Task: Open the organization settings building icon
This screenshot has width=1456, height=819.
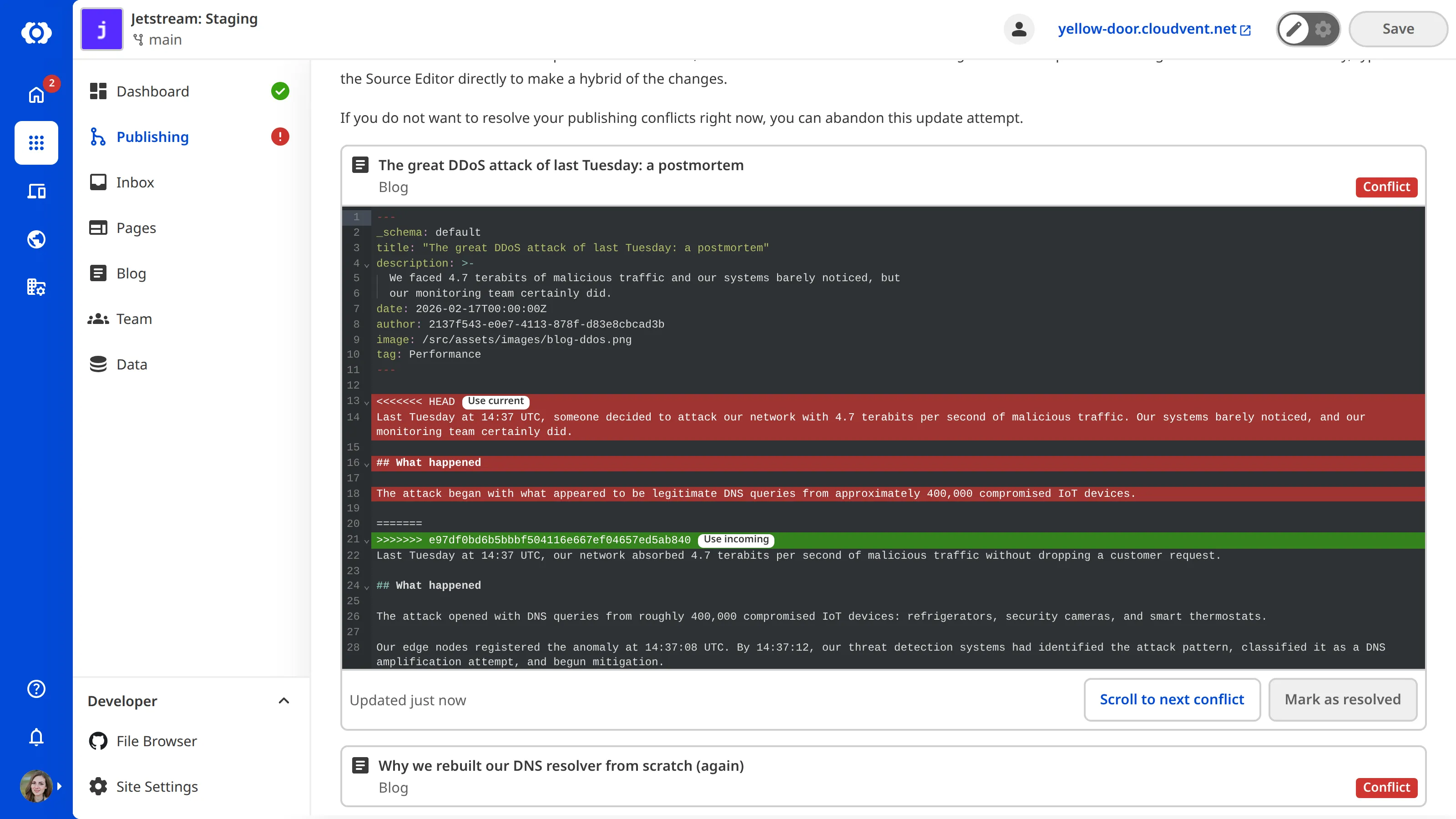Action: [36, 287]
